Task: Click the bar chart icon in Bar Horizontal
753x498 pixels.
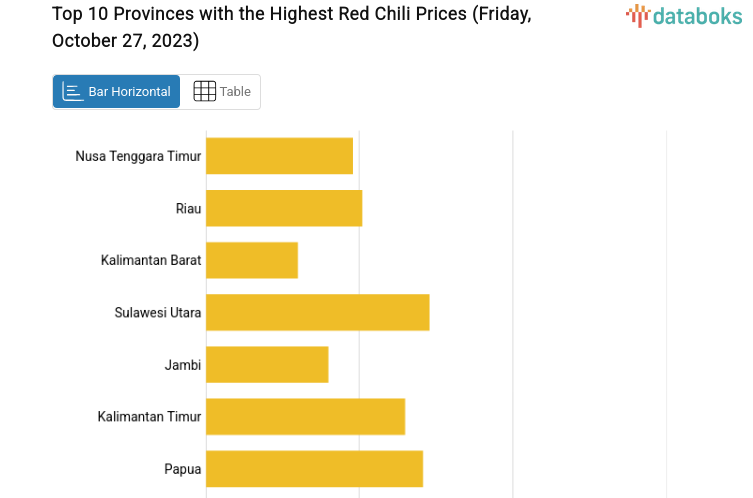Action: [73, 91]
